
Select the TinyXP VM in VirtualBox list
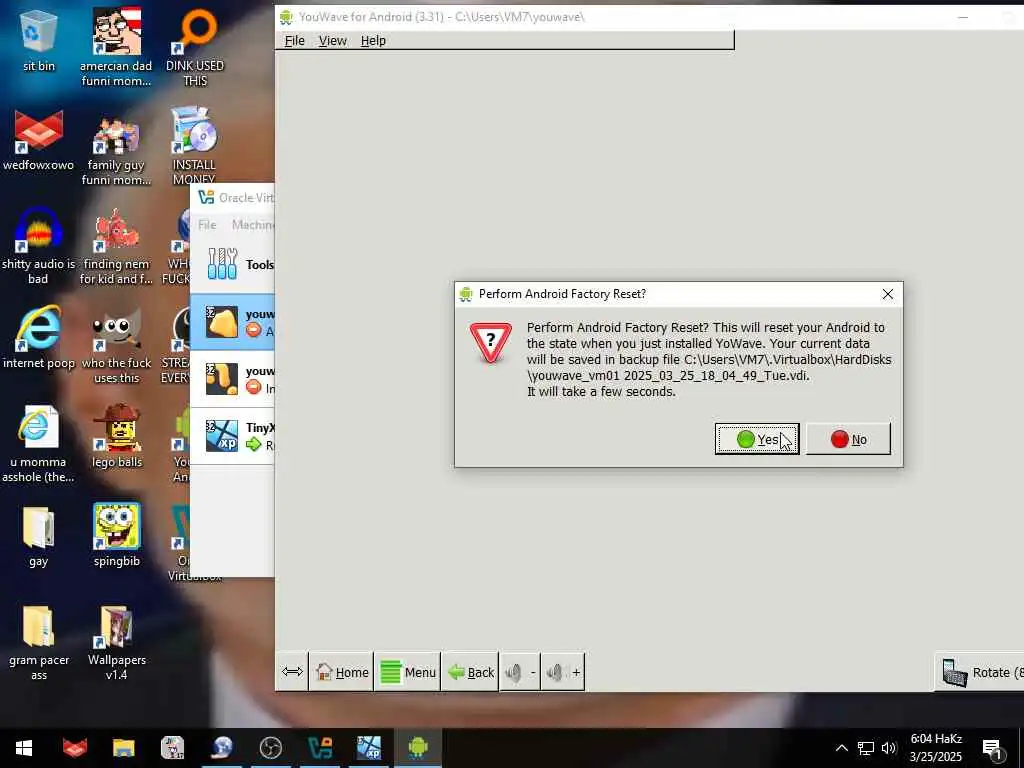(232, 436)
